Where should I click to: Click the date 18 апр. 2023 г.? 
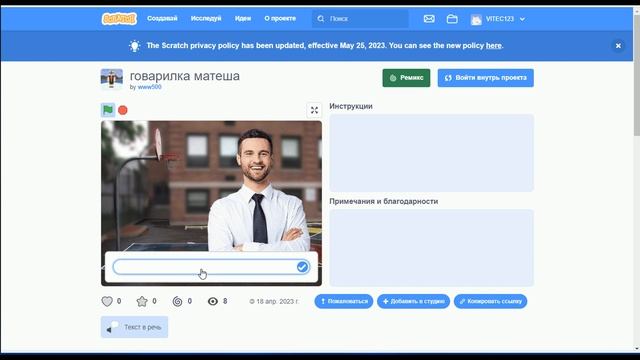click(x=277, y=301)
